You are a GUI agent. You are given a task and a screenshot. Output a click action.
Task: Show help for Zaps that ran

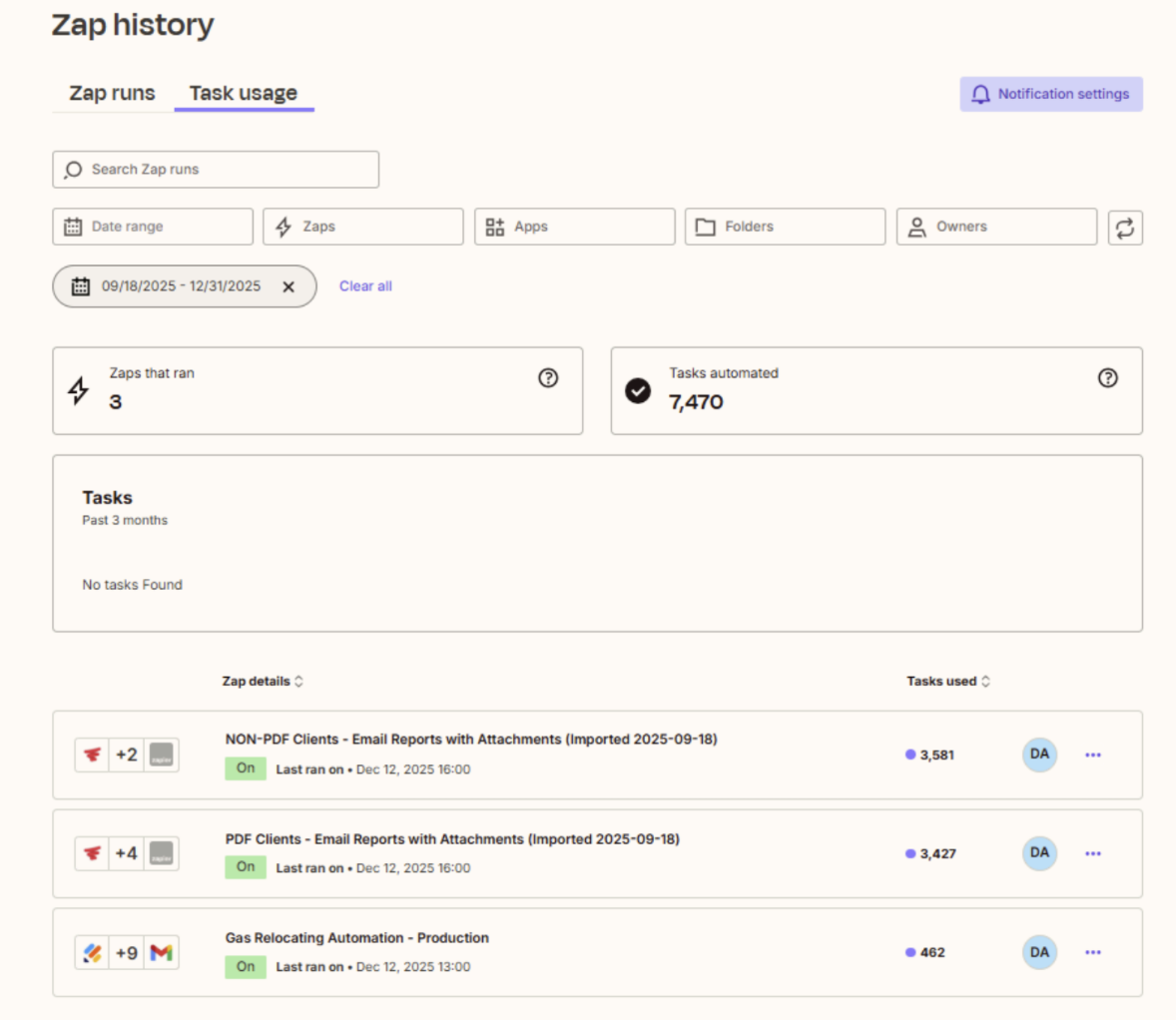(548, 378)
